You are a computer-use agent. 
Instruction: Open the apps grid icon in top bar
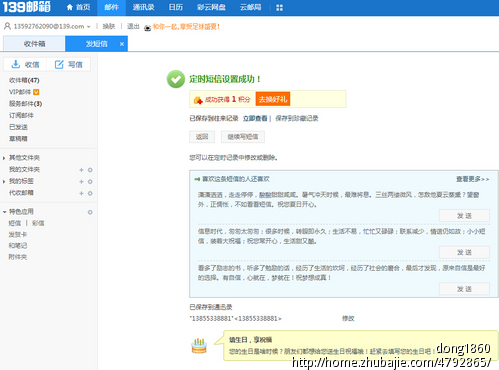click(279, 8)
